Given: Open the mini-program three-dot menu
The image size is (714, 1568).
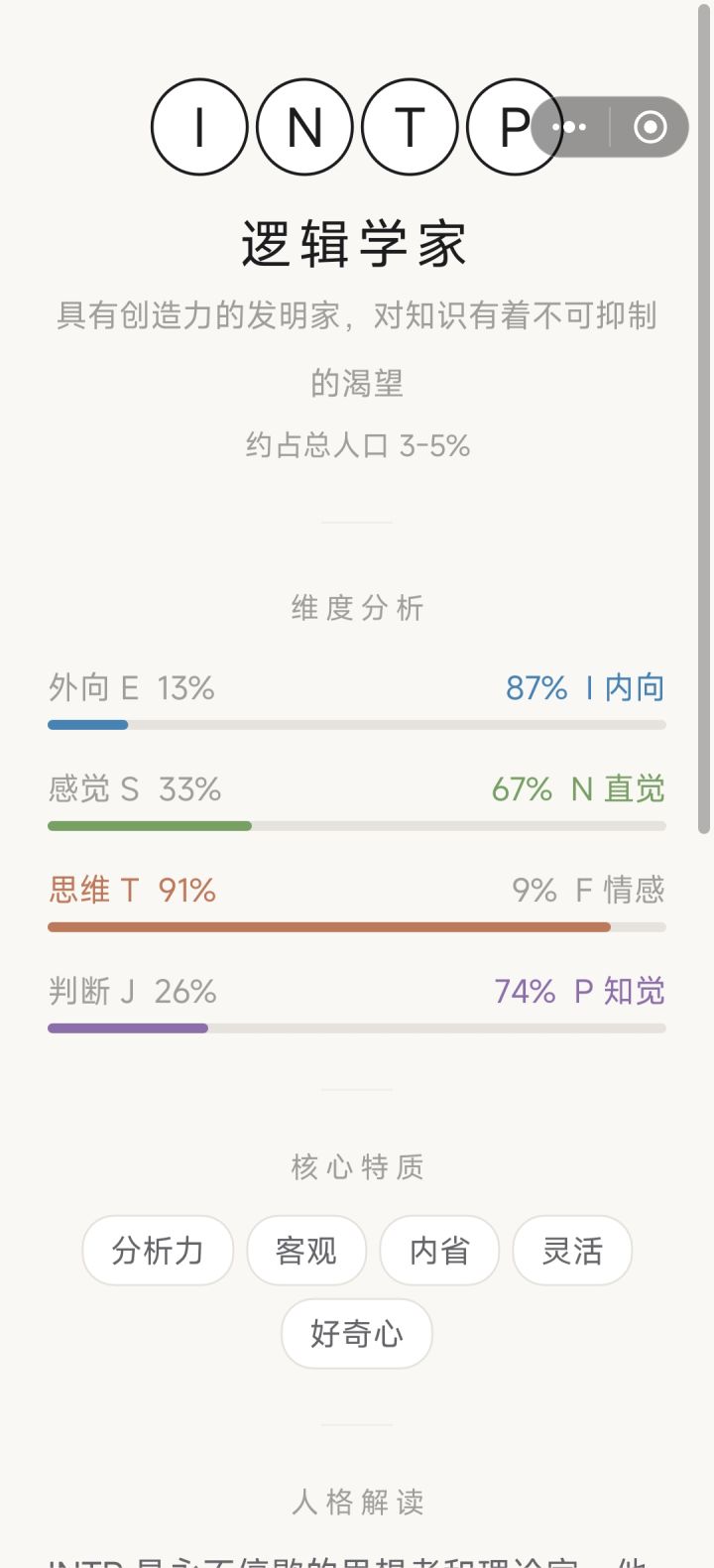Looking at the screenshot, I should pos(570,127).
